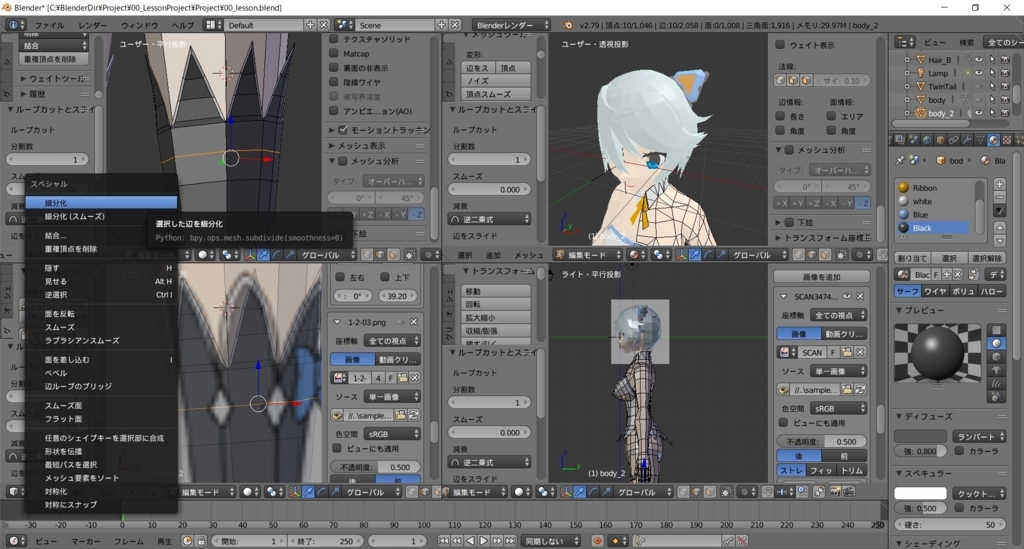Open the Object cube tab in properties
Viewport: 1024px width, 549px height.
point(940,140)
